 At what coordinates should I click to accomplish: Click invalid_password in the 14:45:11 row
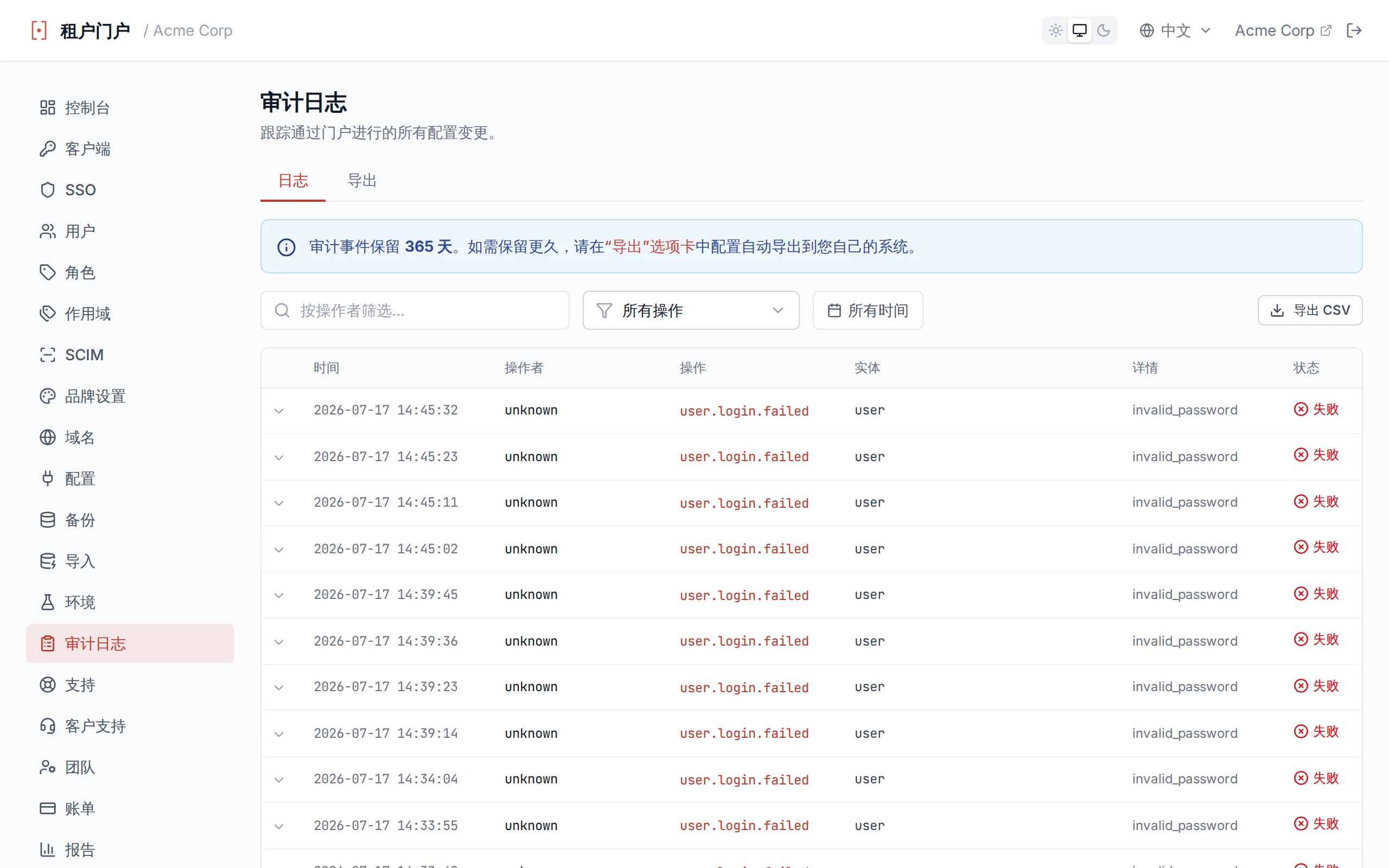pos(1184,502)
